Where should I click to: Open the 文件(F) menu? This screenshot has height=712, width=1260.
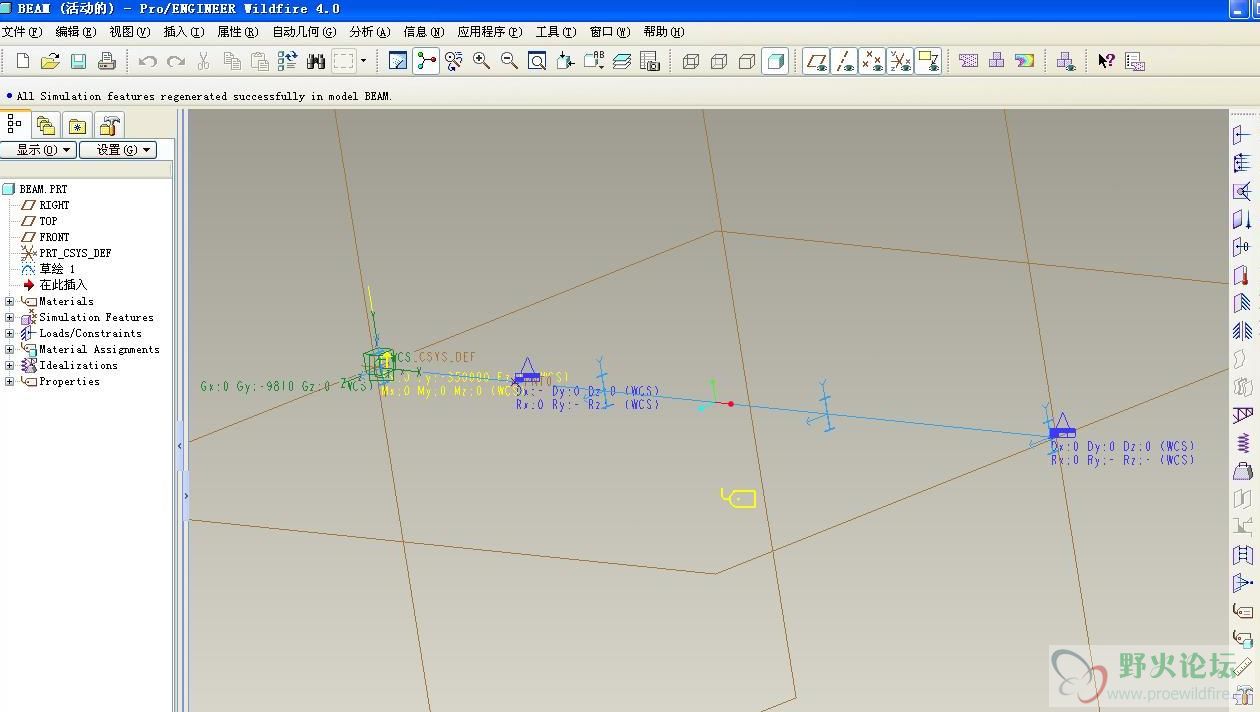pyautogui.click(x=22, y=32)
